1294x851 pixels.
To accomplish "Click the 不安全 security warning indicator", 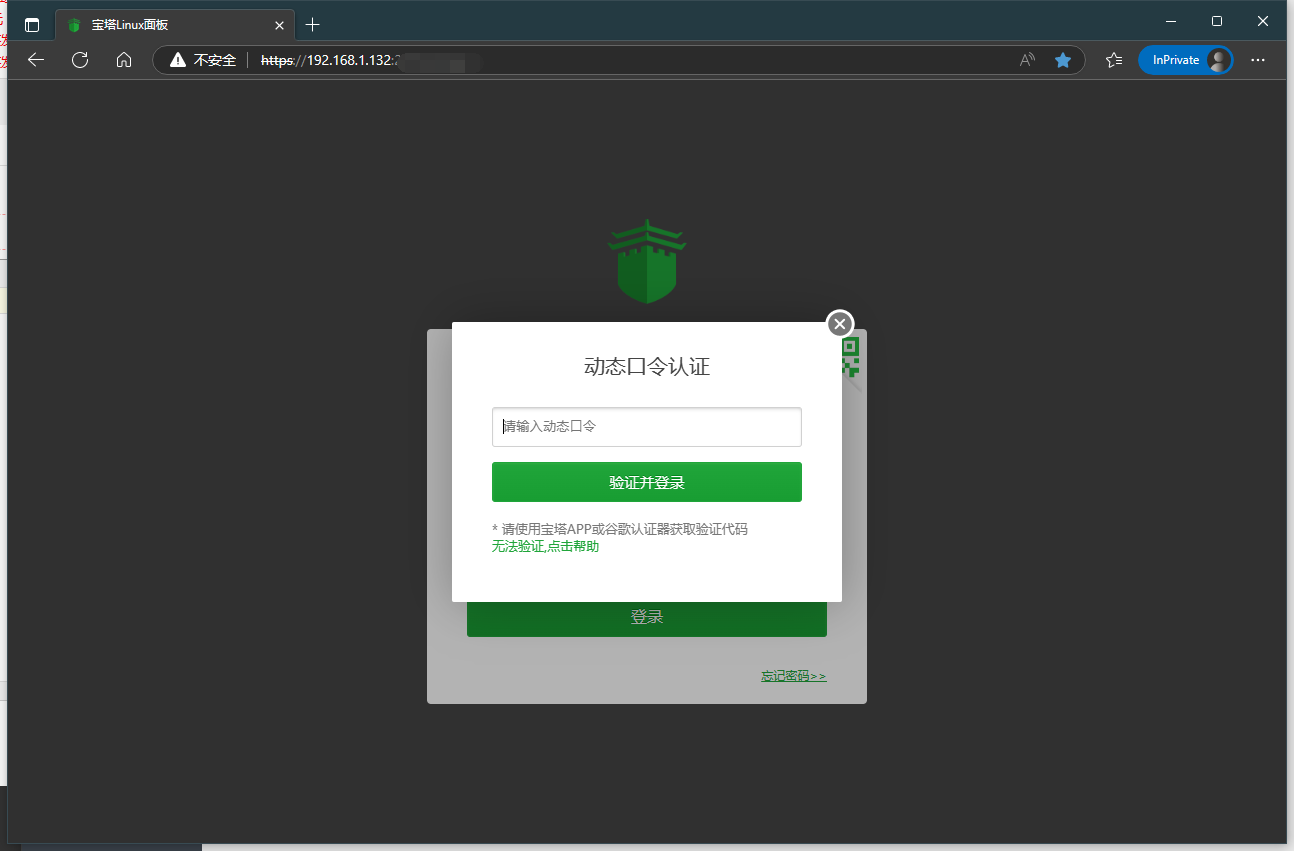I will pos(203,60).
